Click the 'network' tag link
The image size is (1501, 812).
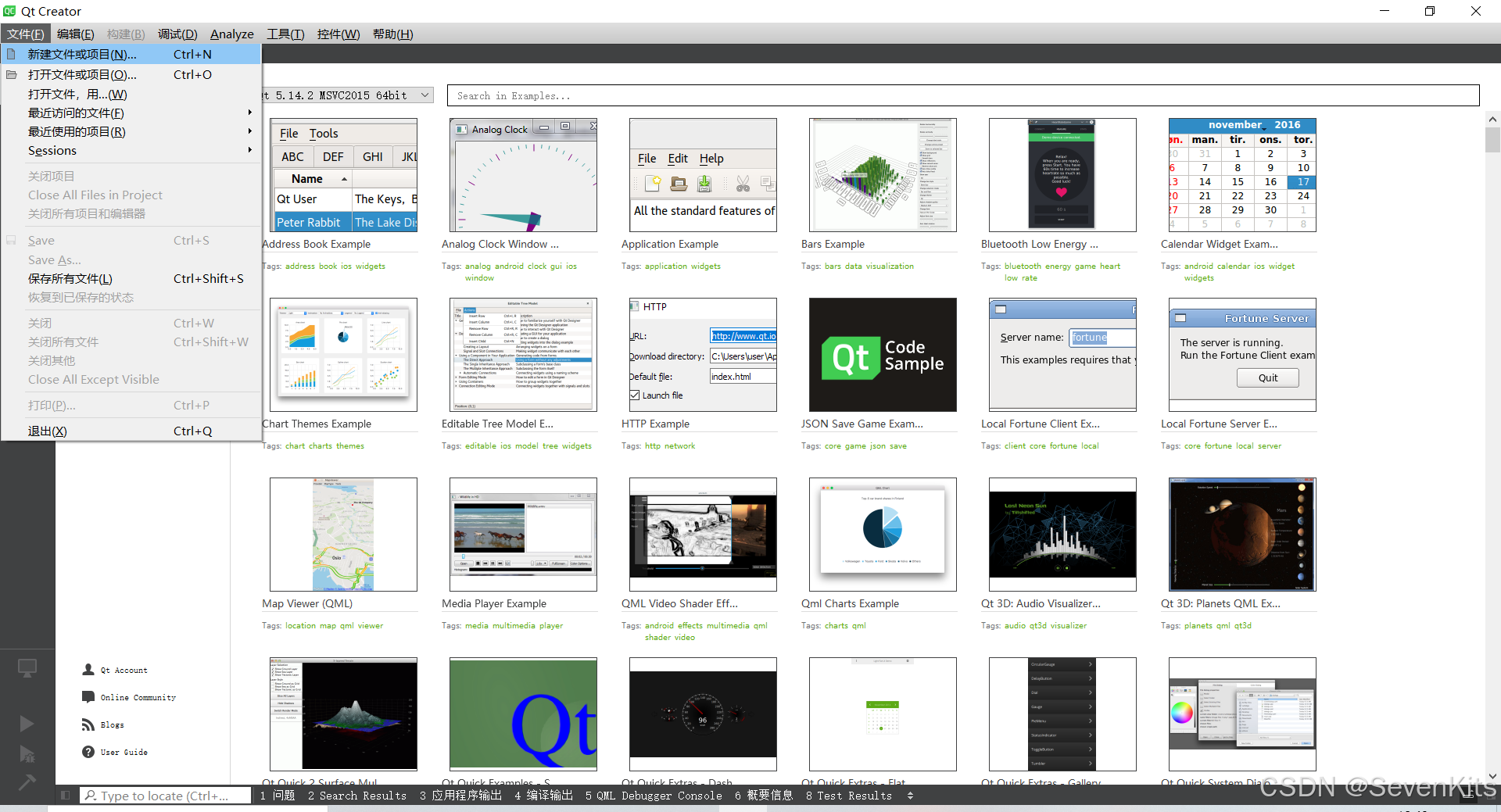(679, 445)
